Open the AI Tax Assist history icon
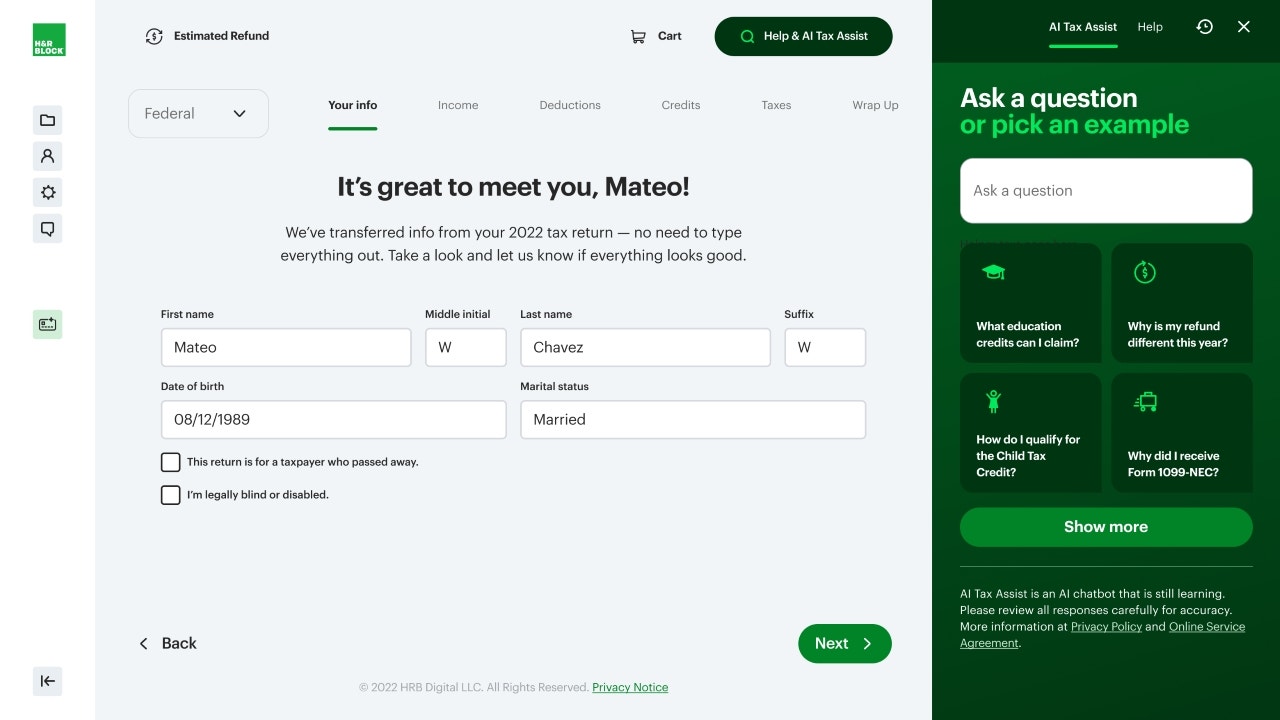The width and height of the screenshot is (1280, 720). click(1204, 27)
